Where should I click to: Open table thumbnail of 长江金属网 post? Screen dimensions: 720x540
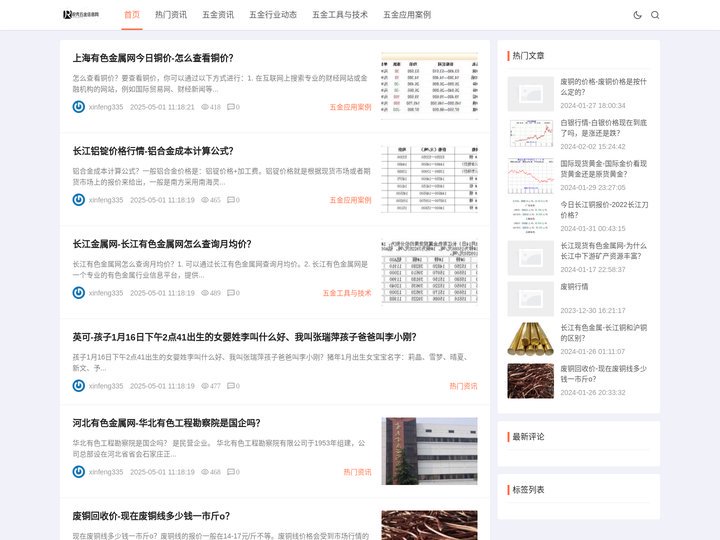click(x=429, y=272)
